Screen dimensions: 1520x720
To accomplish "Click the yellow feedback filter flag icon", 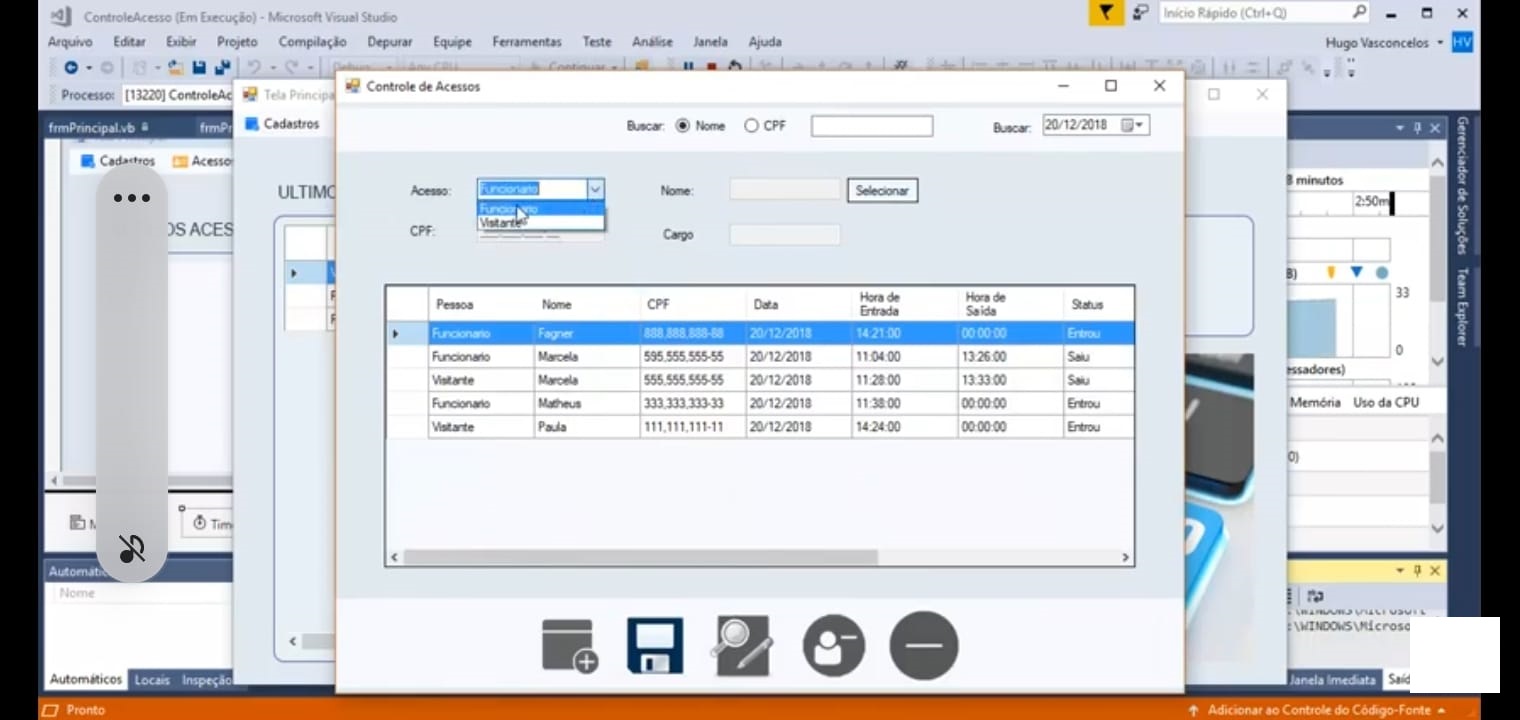I will 1105,13.
